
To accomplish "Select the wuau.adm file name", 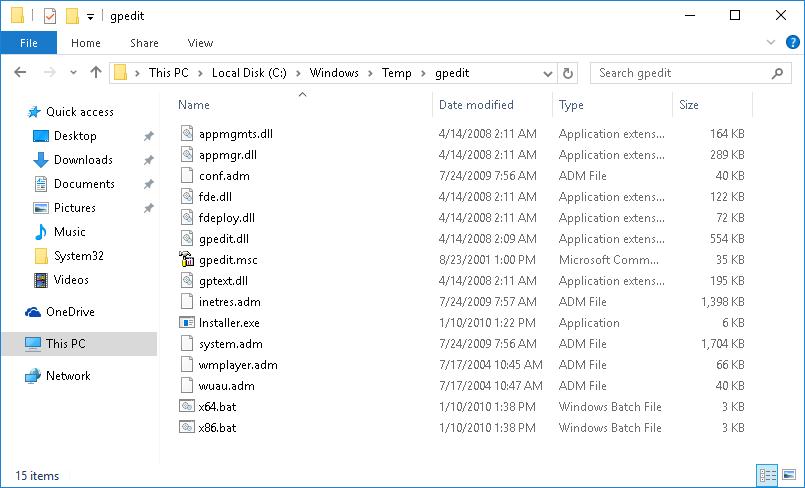I will [x=226, y=386].
